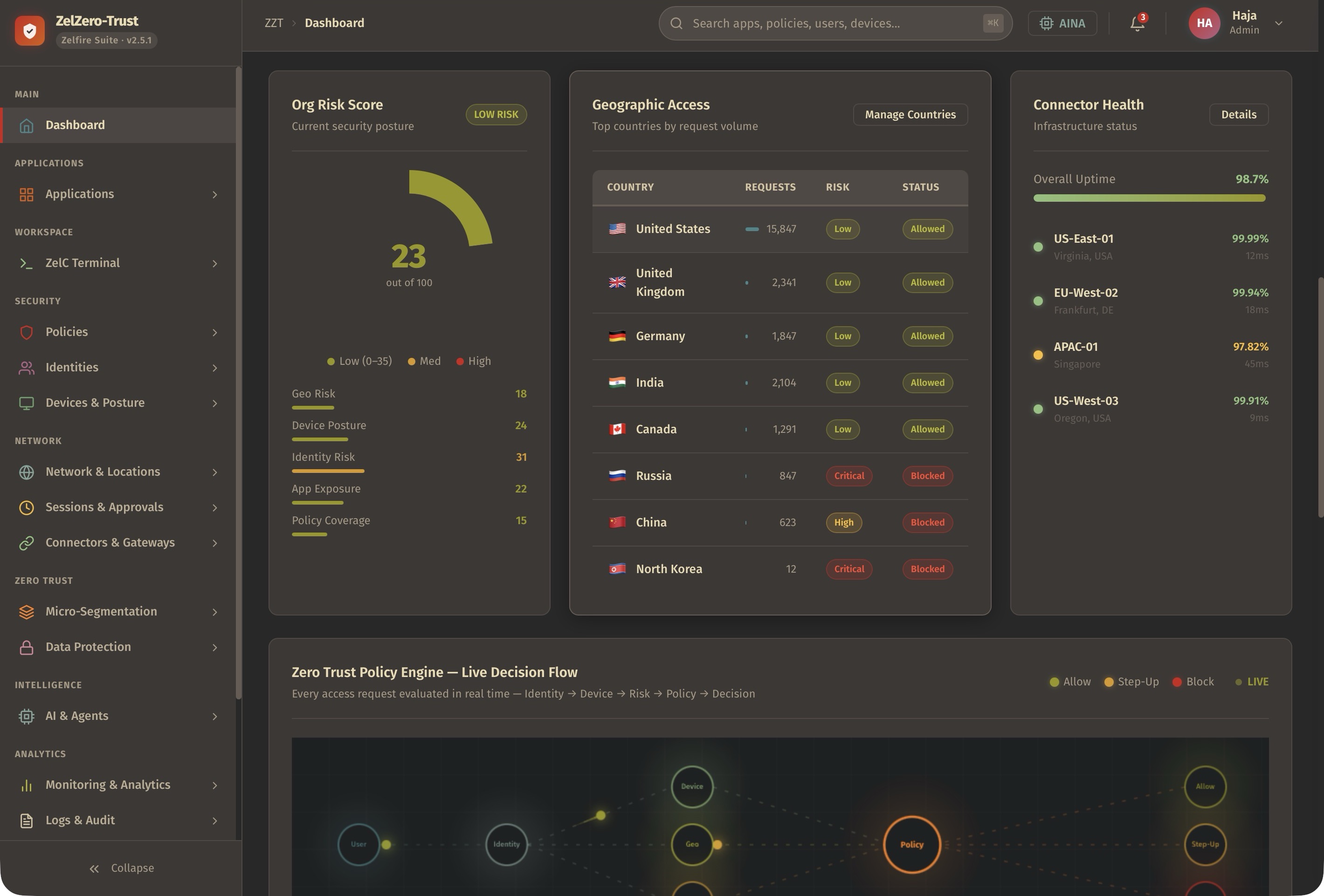Click the Block legend item

(x=1193, y=682)
